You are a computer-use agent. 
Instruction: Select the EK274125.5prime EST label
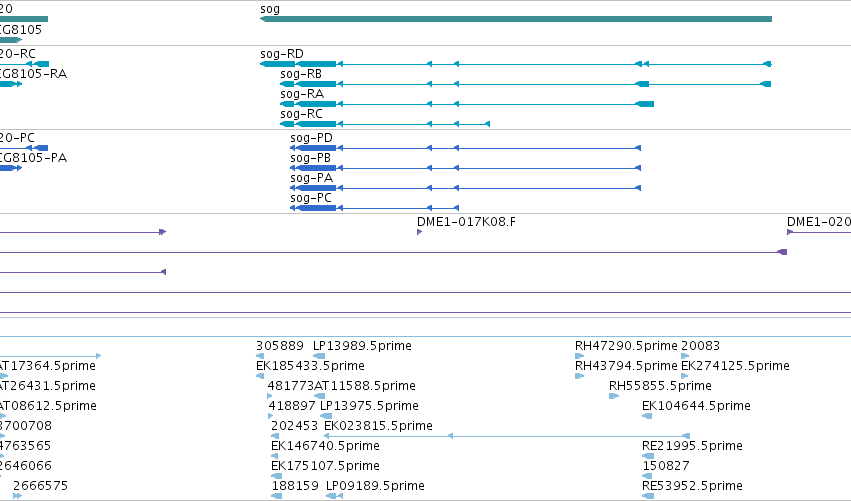(735, 366)
